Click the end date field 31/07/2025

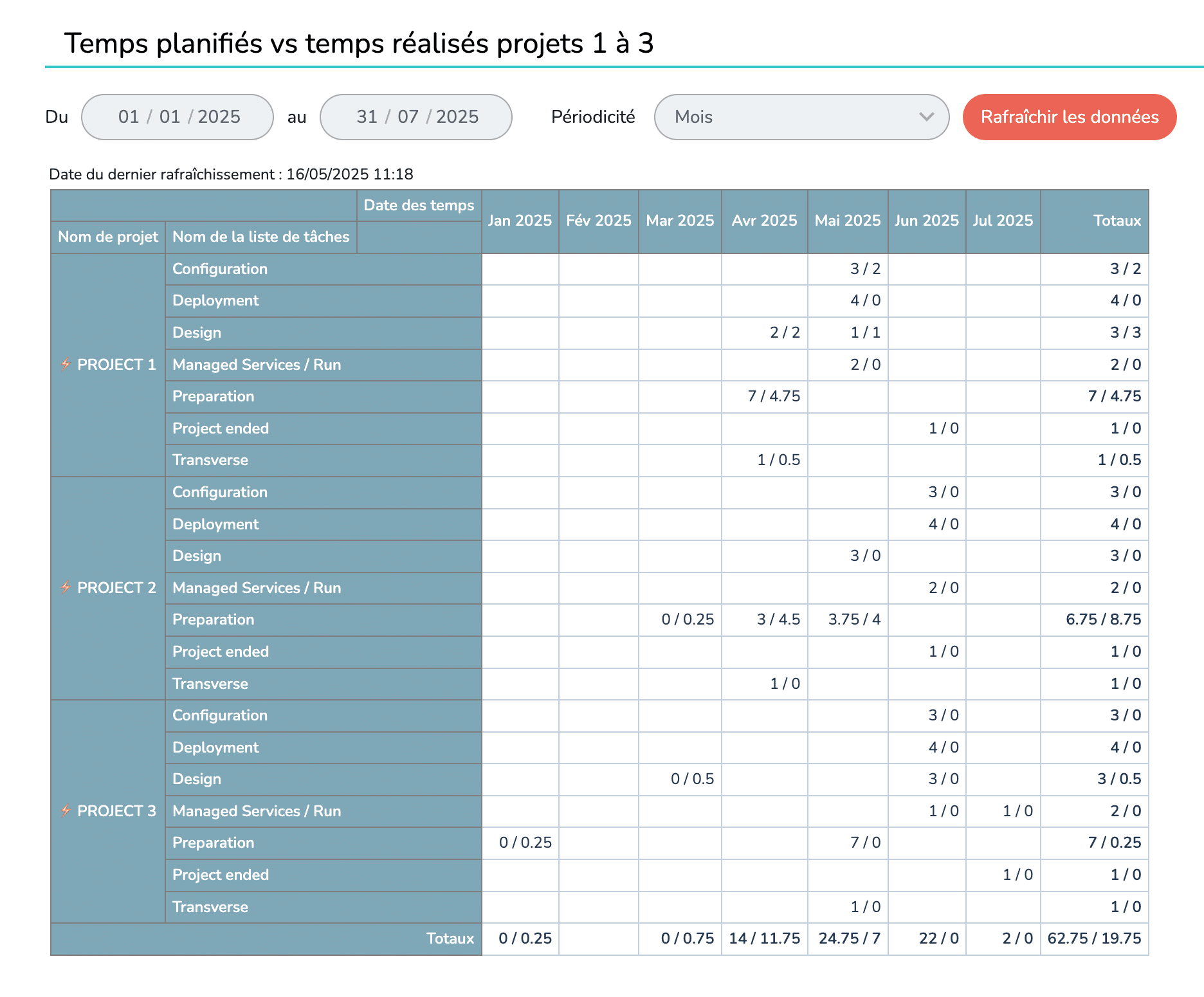(x=416, y=117)
